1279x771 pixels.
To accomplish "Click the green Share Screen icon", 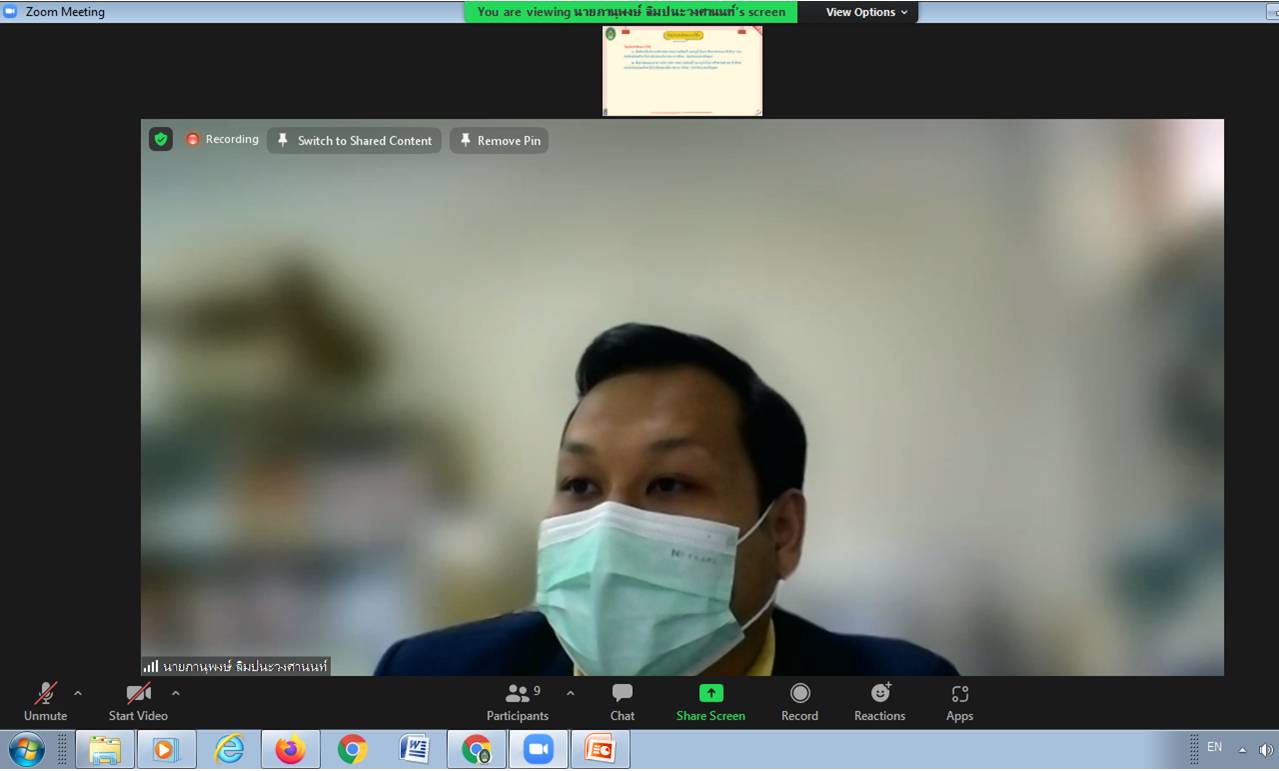I will pyautogui.click(x=710, y=694).
